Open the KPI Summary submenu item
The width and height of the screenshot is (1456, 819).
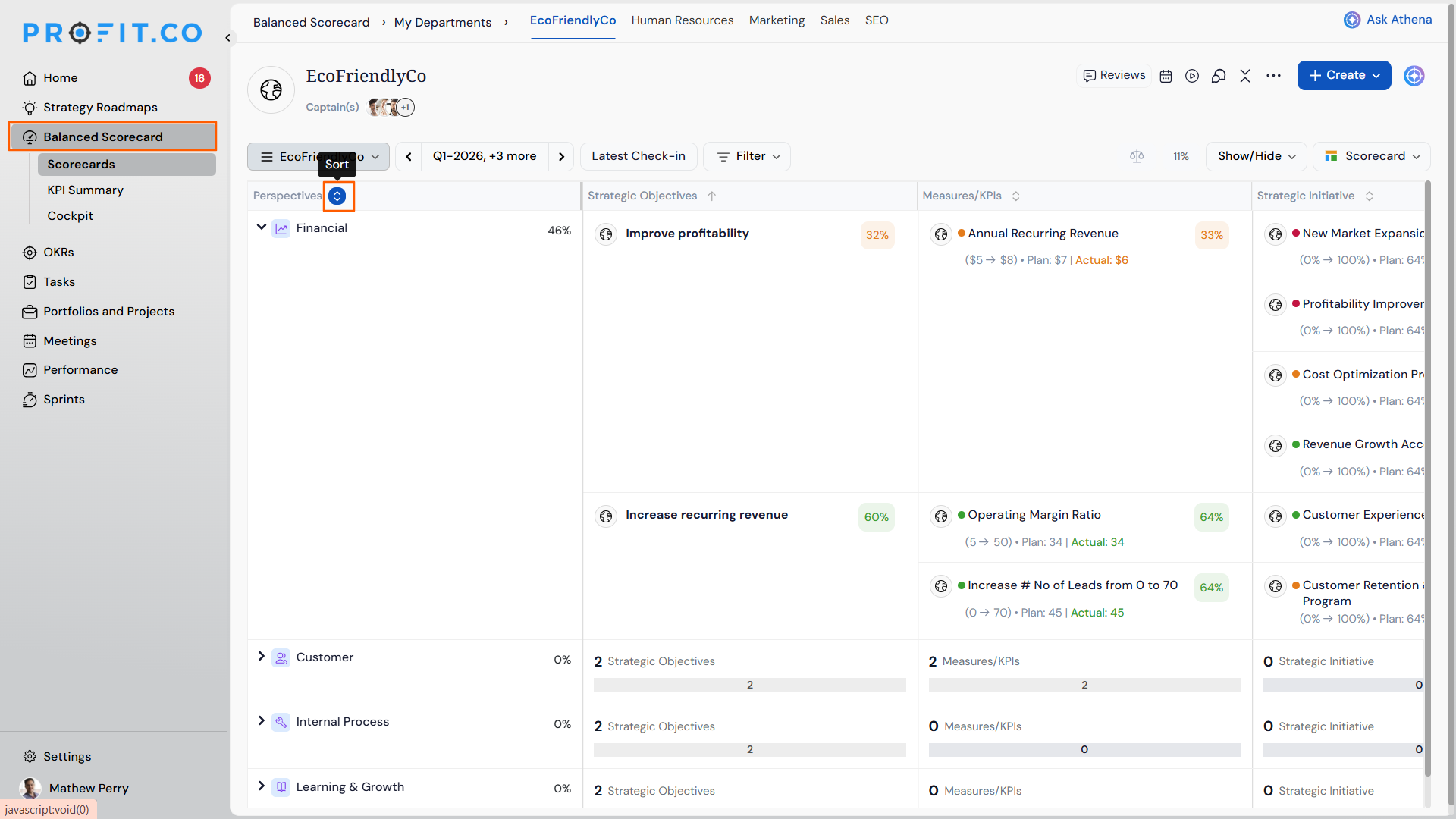coord(85,190)
